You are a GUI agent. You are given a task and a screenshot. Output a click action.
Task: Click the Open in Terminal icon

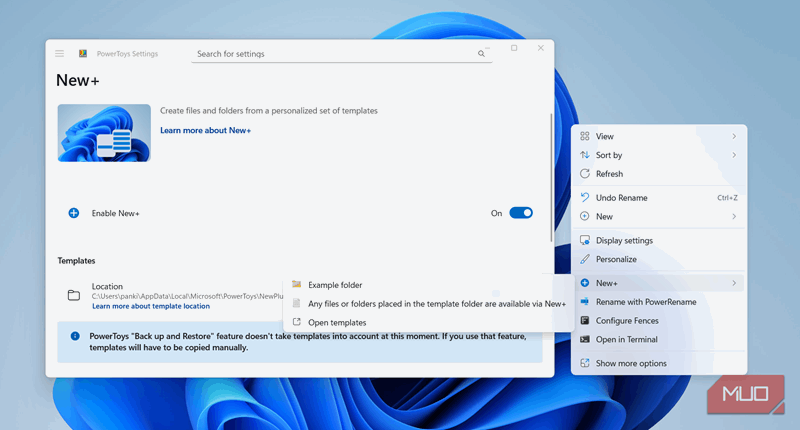585,340
